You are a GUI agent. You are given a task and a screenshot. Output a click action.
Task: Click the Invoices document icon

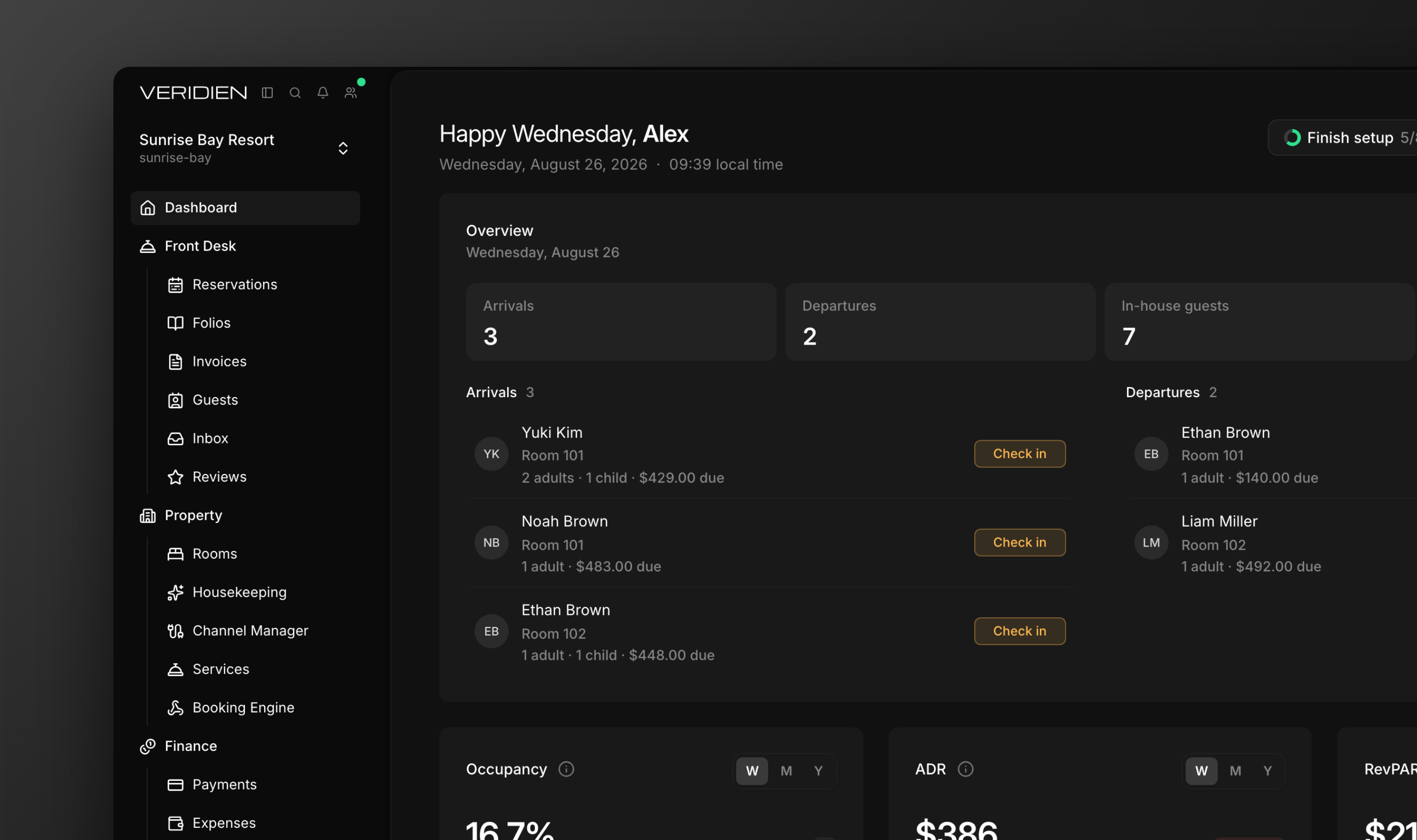(x=176, y=362)
